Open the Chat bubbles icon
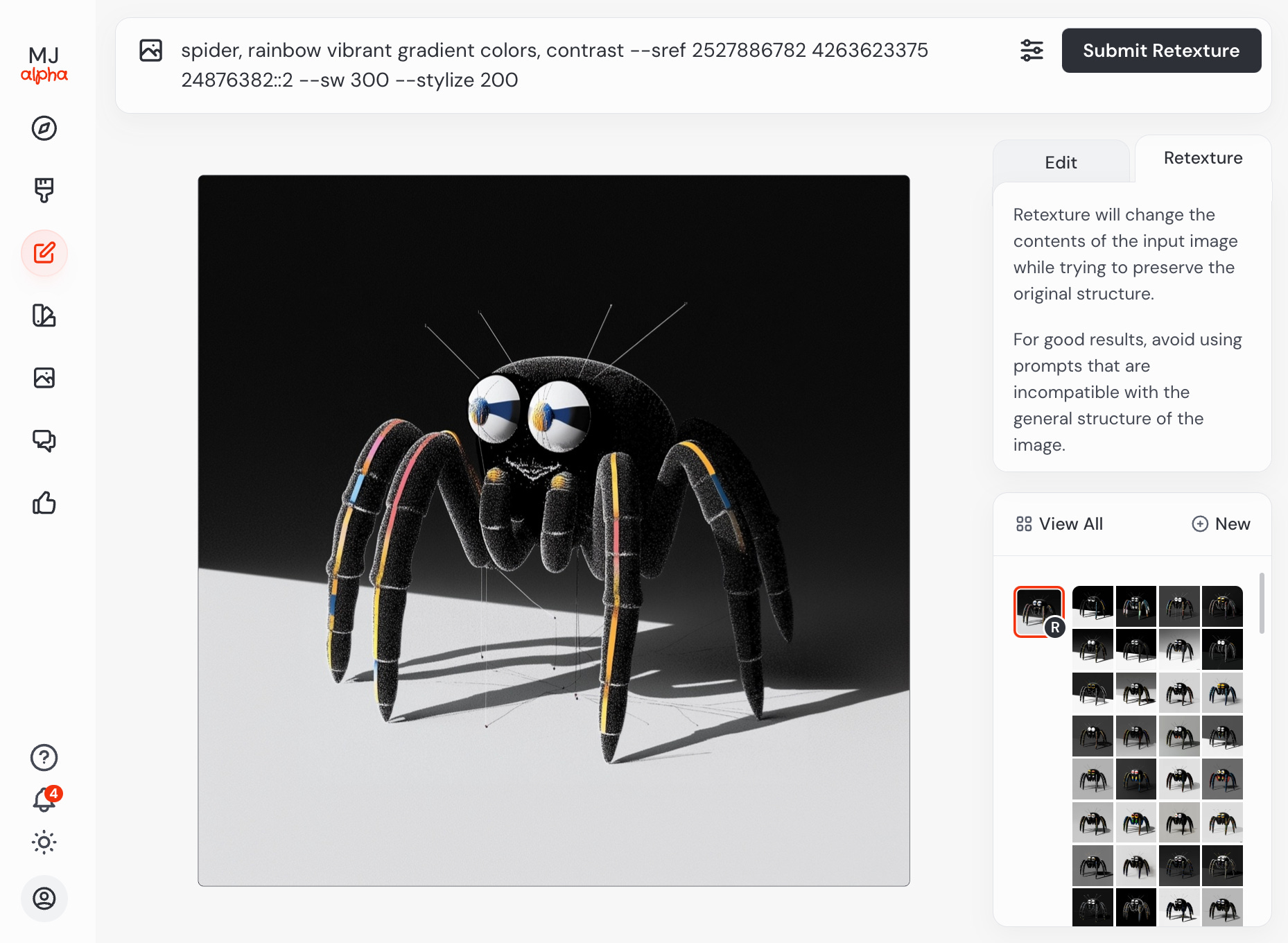 click(x=44, y=440)
